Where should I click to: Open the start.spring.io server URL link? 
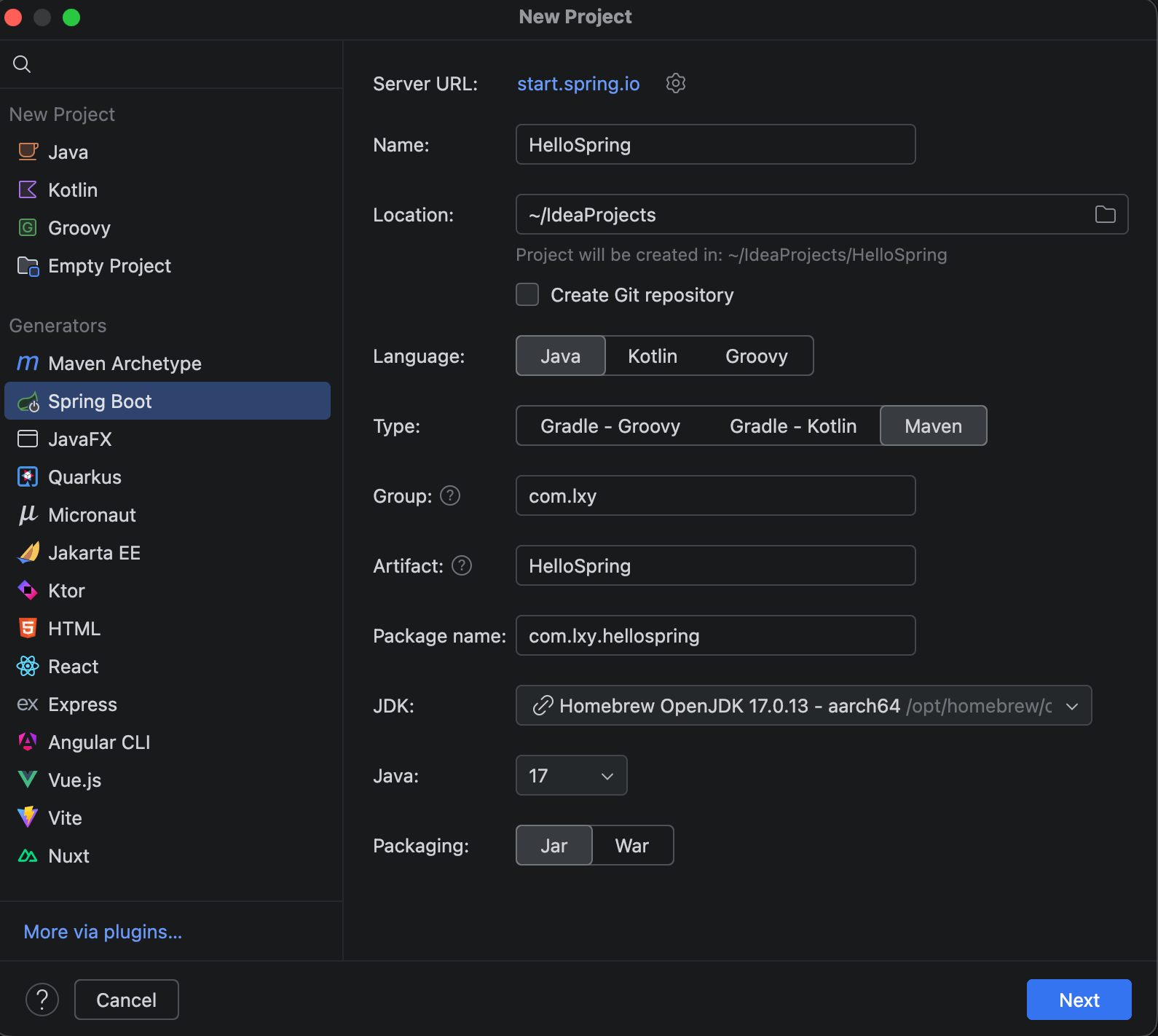(x=578, y=84)
